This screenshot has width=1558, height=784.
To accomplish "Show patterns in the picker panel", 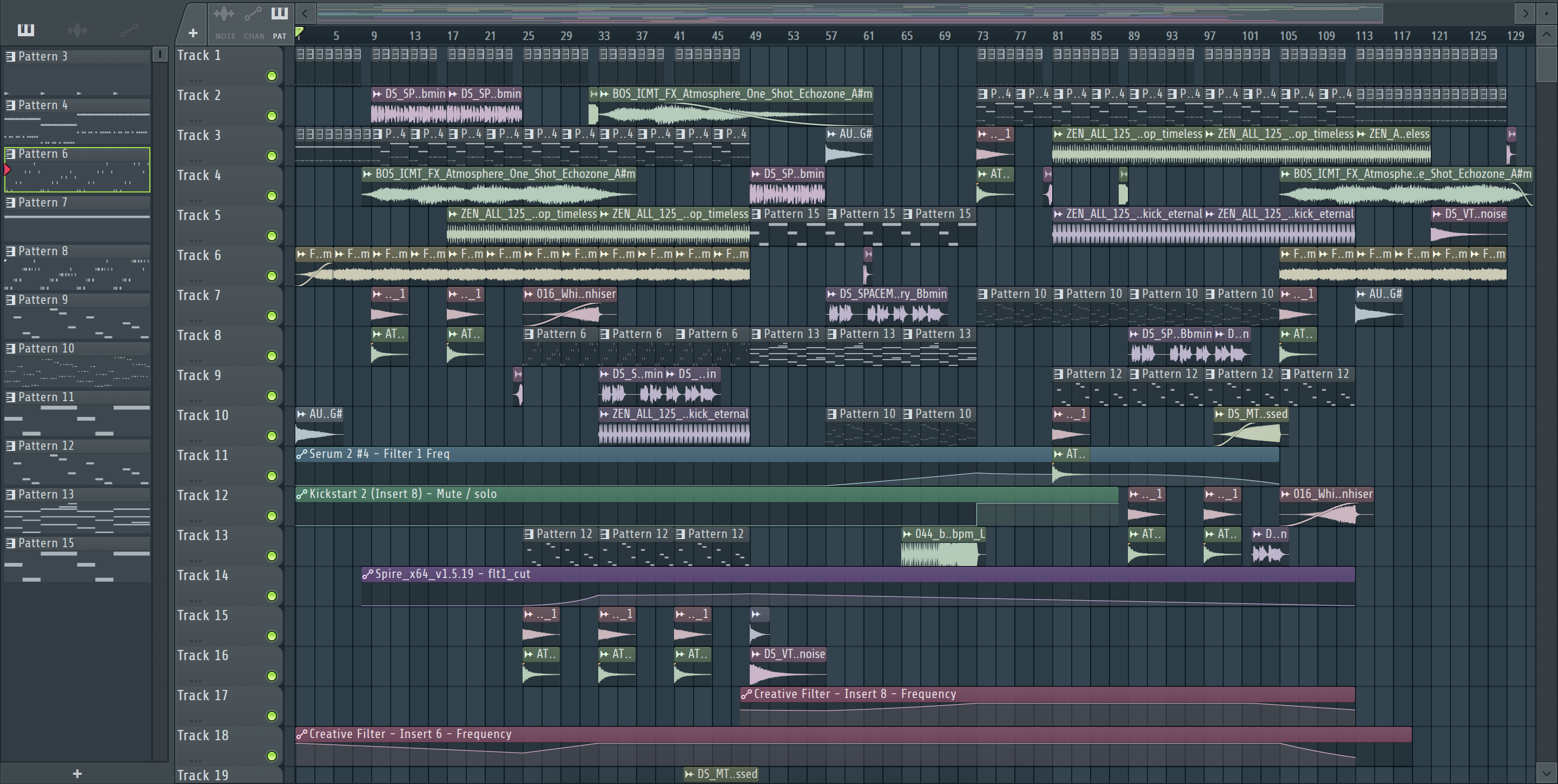I will (x=25, y=29).
